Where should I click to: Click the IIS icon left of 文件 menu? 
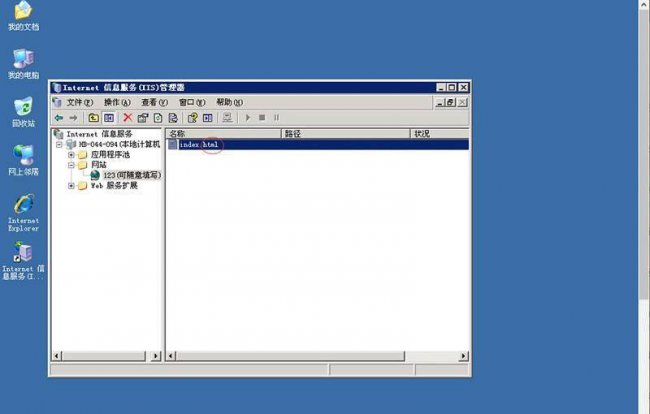tap(58, 102)
